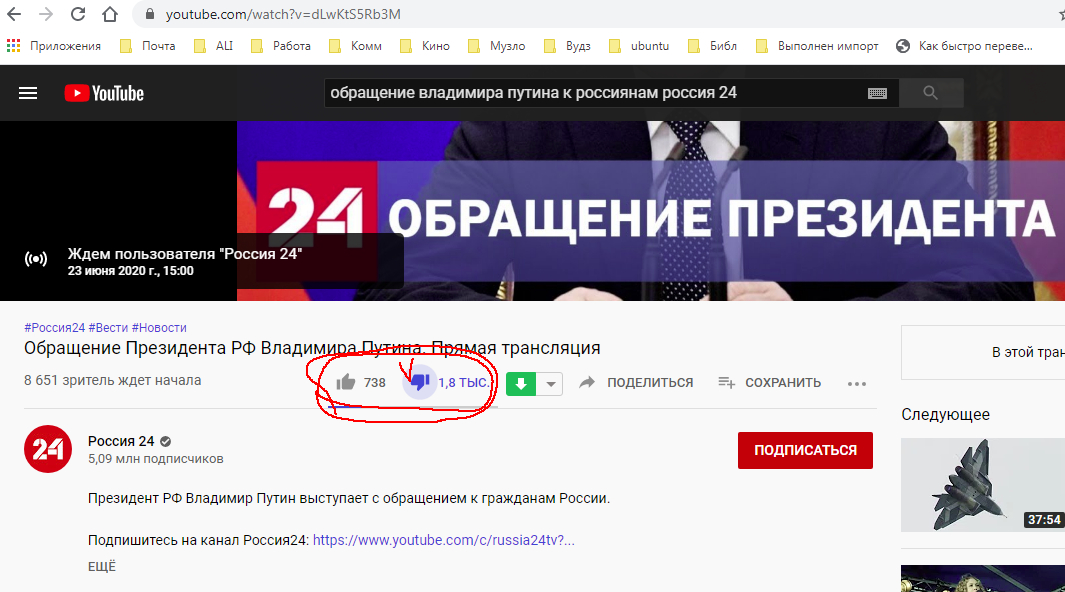This screenshot has height=592, width=1065.
Task: Click the Следующее heading
Action: (x=945, y=415)
